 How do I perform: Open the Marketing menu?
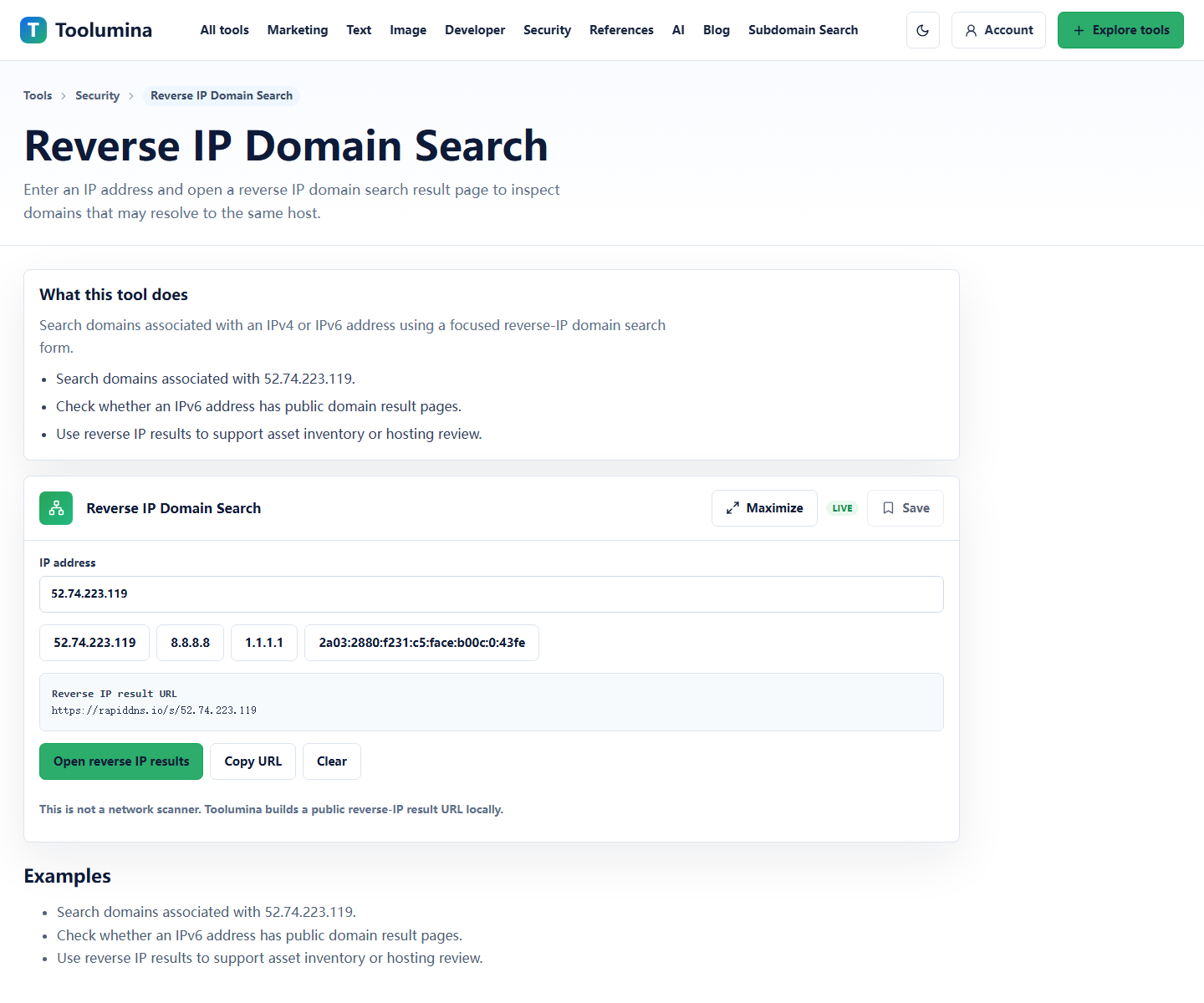click(x=298, y=30)
